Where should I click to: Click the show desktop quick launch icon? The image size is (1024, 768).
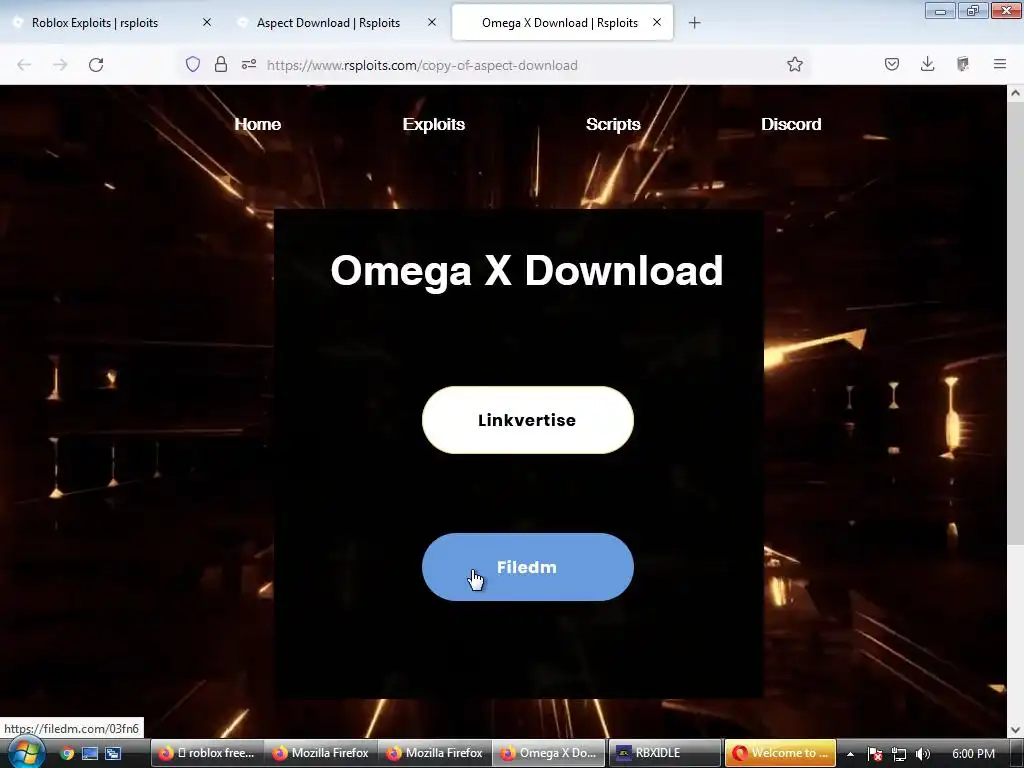click(x=89, y=753)
